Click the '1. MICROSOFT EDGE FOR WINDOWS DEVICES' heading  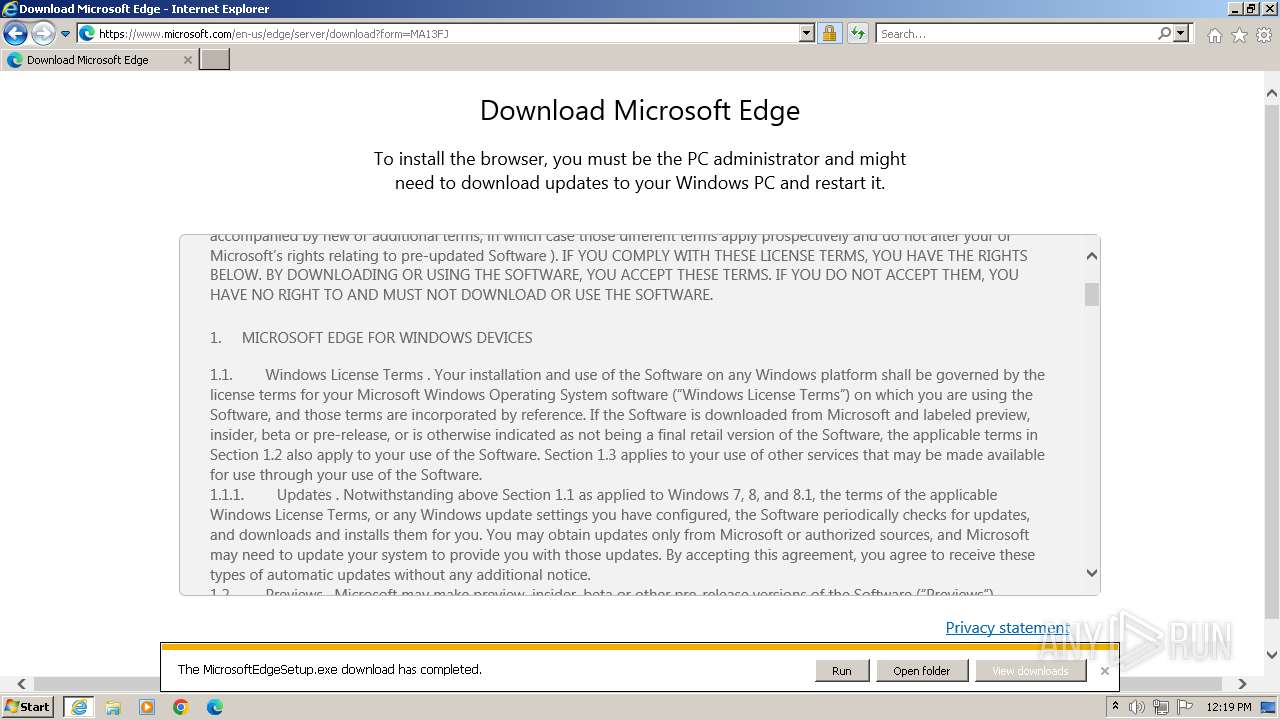click(371, 338)
